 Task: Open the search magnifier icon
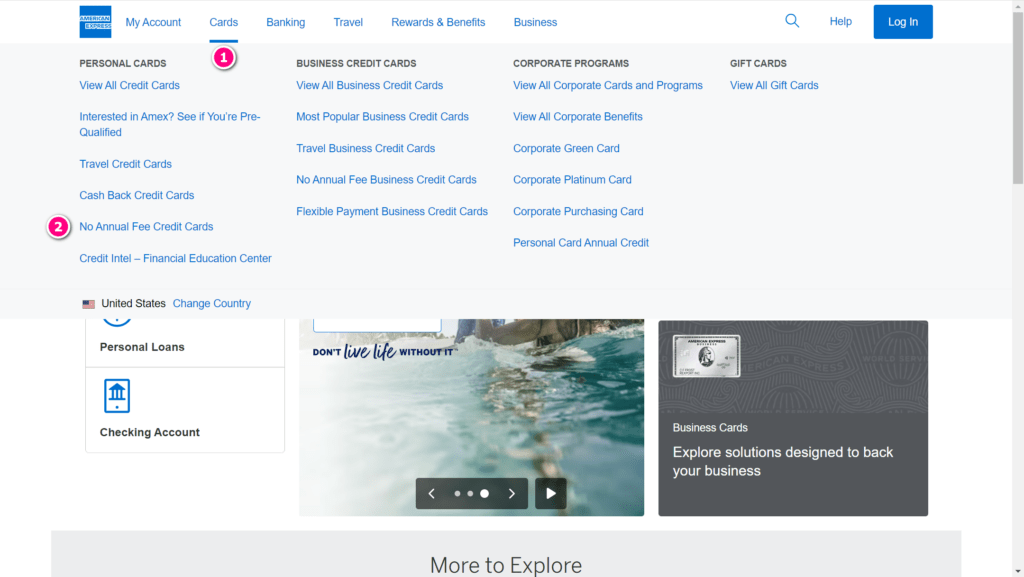(792, 21)
